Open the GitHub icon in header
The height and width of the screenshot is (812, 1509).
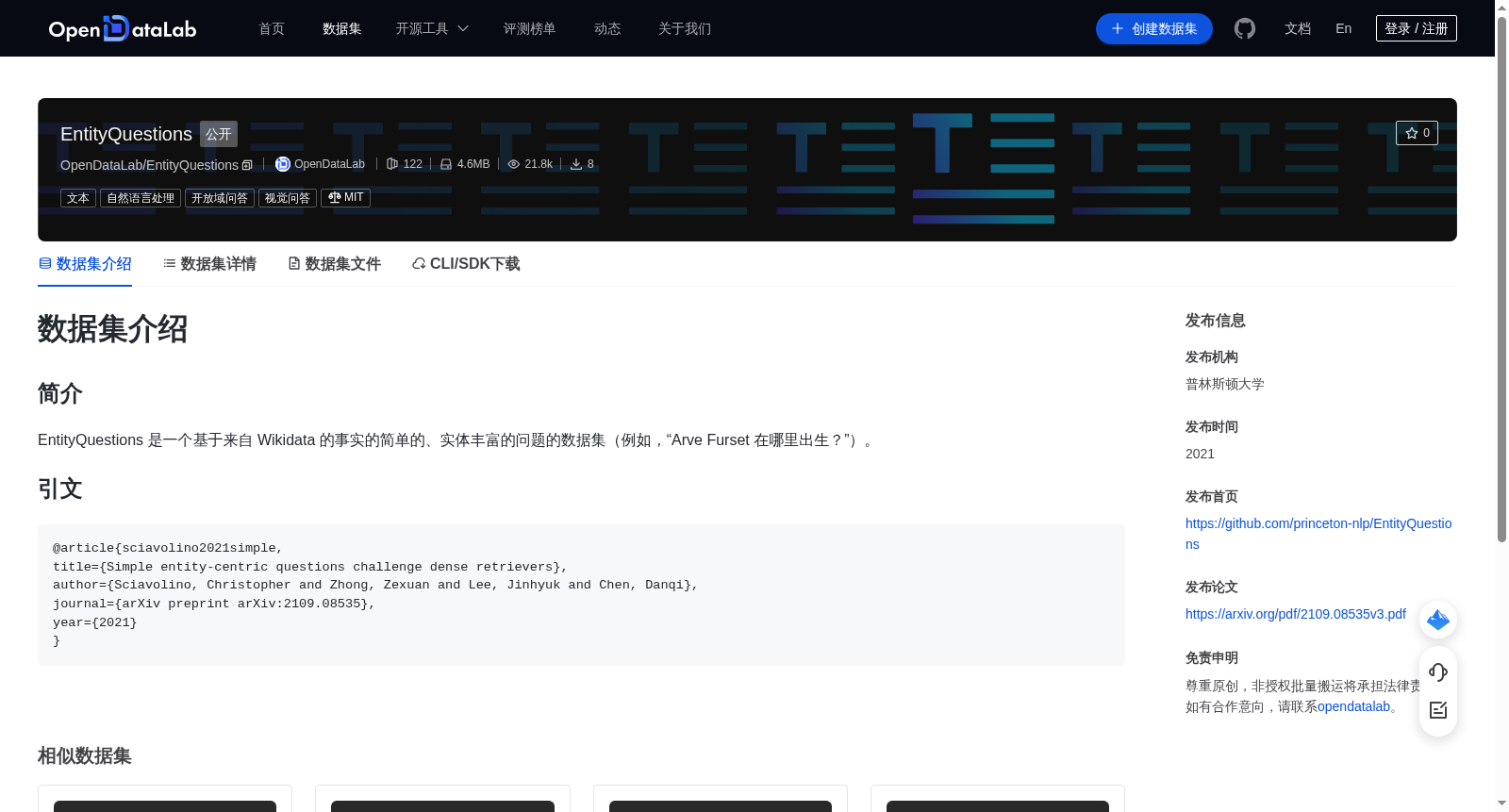[1245, 28]
